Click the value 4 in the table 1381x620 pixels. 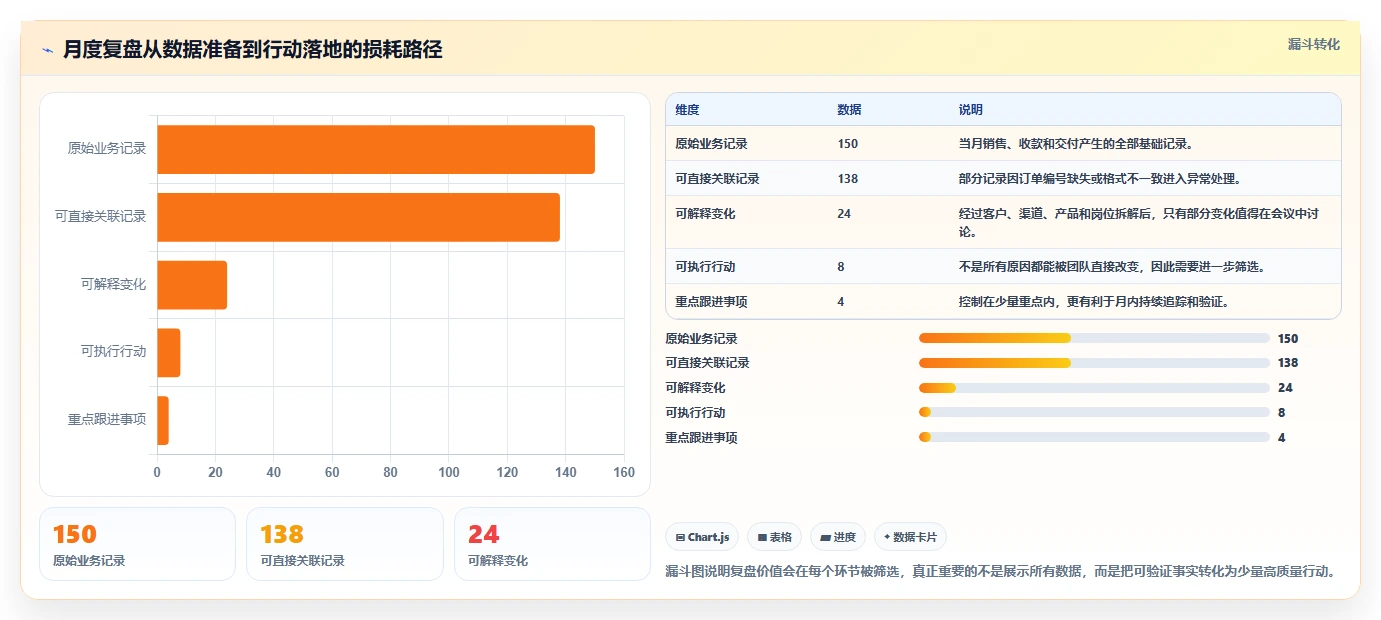(x=841, y=302)
